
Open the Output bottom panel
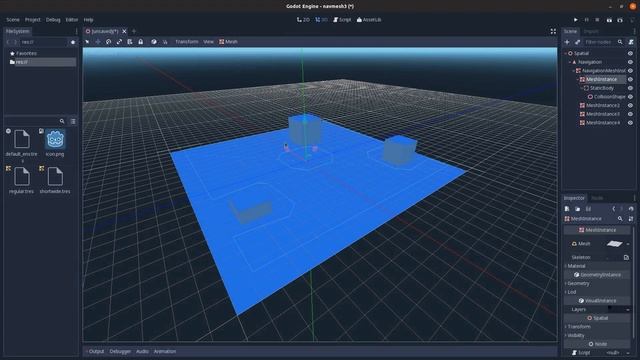(x=96, y=351)
